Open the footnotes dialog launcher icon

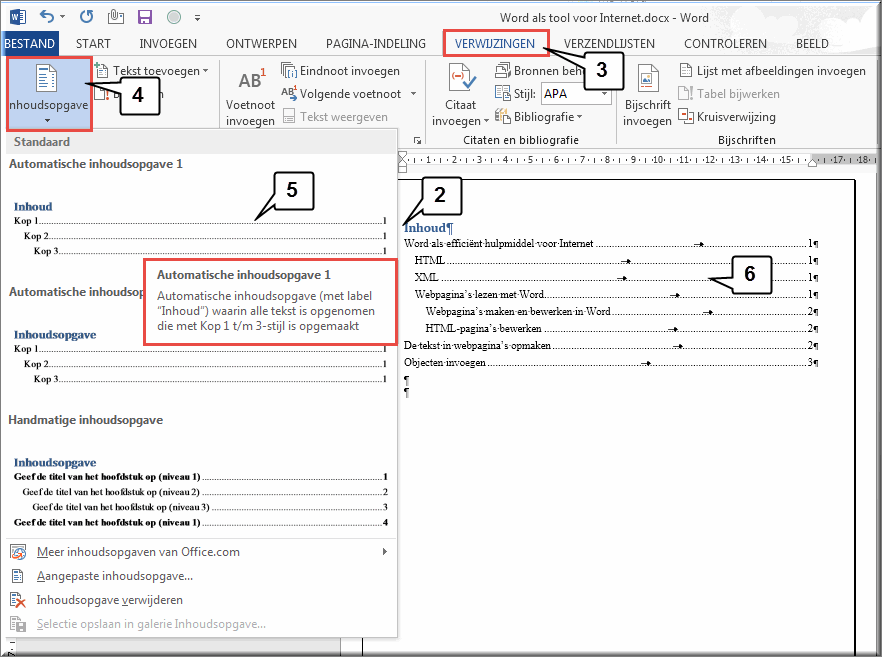(x=417, y=140)
